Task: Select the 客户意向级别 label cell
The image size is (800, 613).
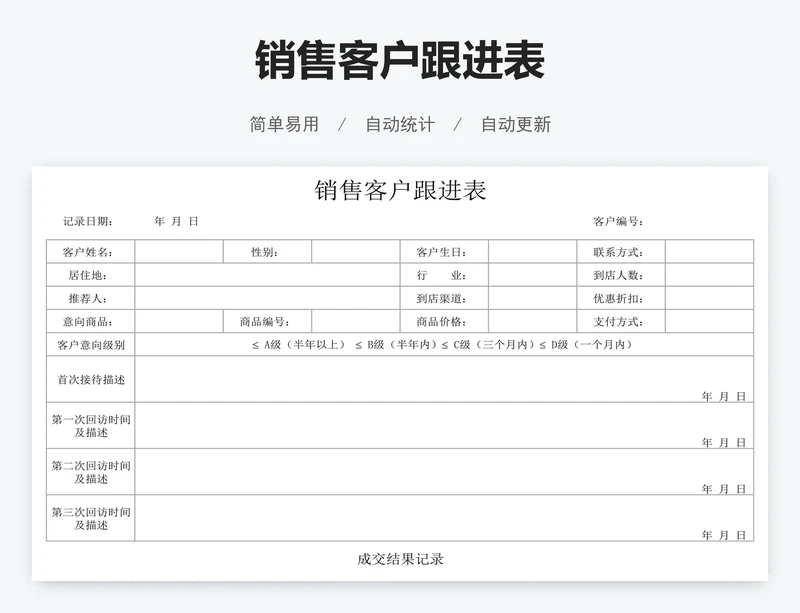Action: coord(90,345)
